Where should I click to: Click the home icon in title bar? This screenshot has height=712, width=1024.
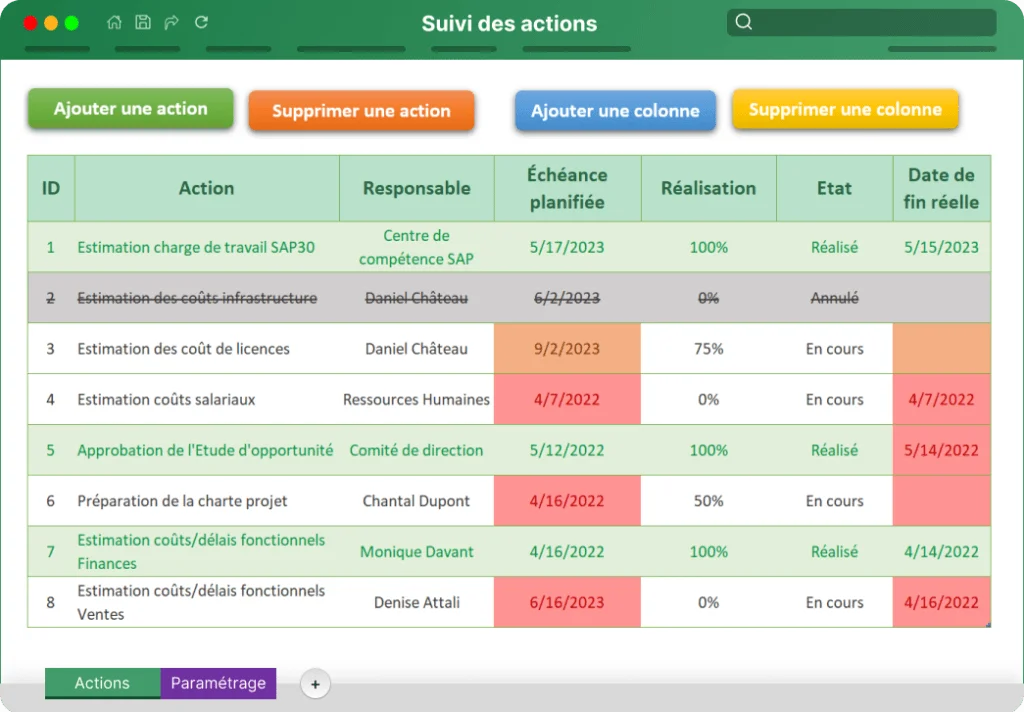(x=114, y=22)
